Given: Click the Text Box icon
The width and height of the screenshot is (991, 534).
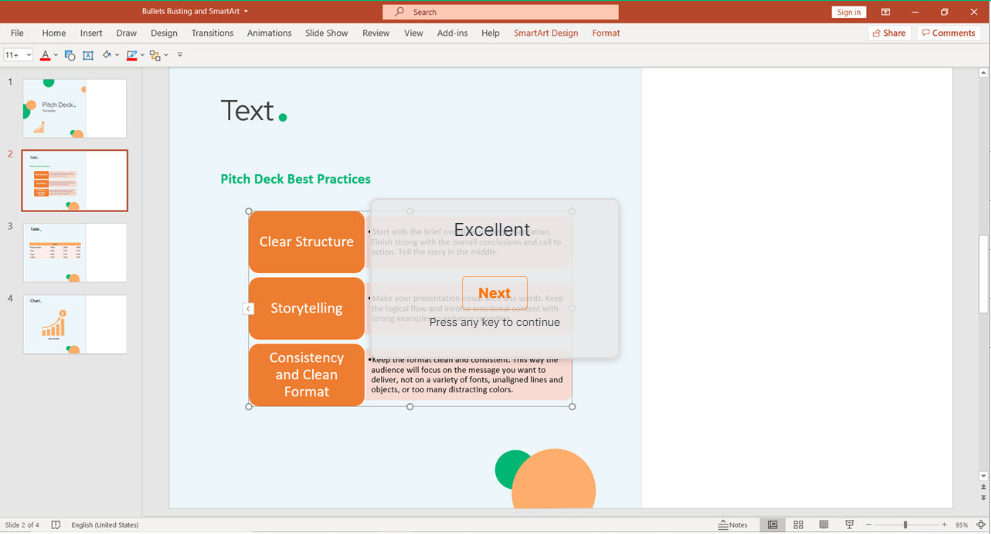Looking at the screenshot, I should tap(88, 56).
